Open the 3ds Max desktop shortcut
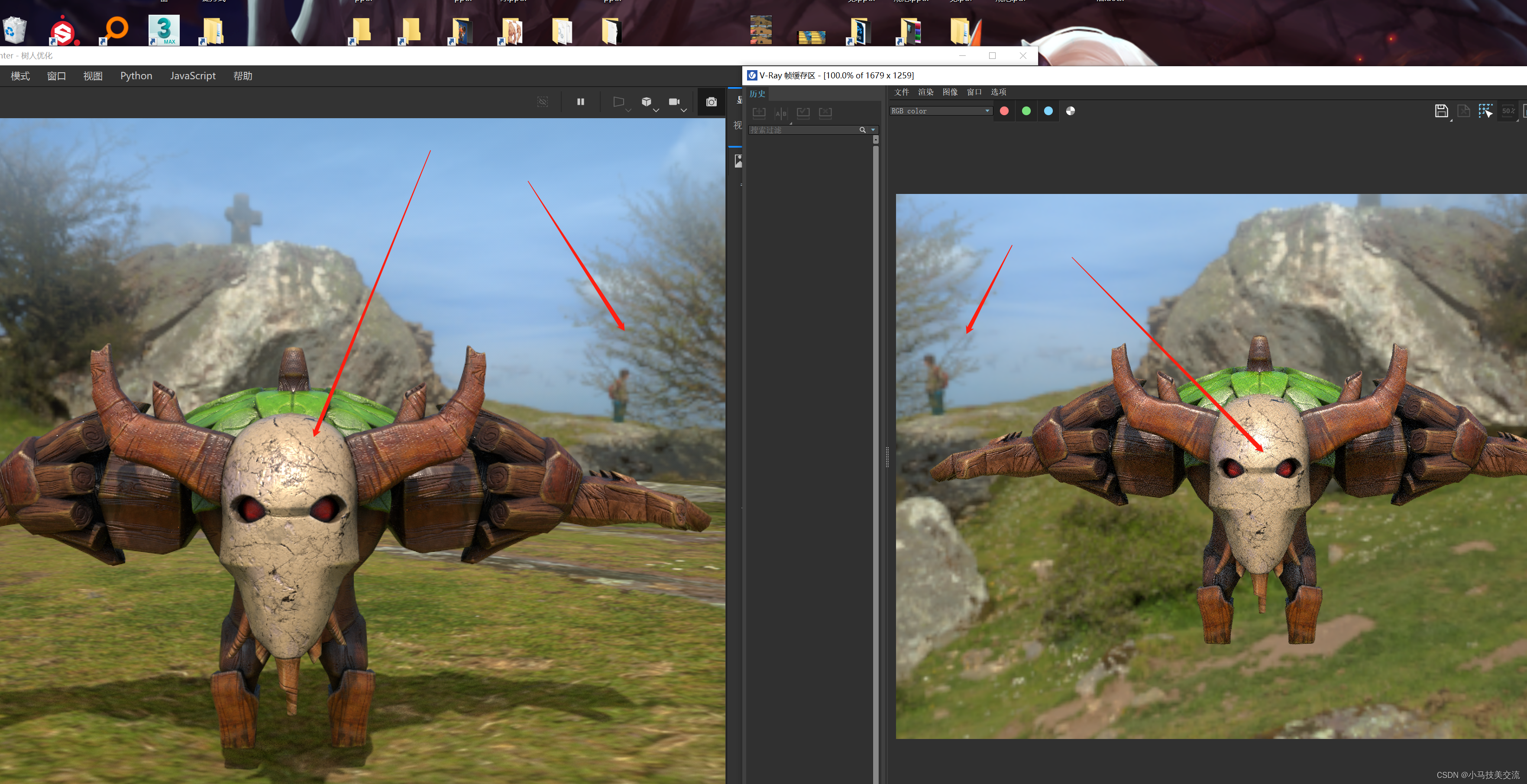This screenshot has width=1527, height=784. click(x=164, y=29)
